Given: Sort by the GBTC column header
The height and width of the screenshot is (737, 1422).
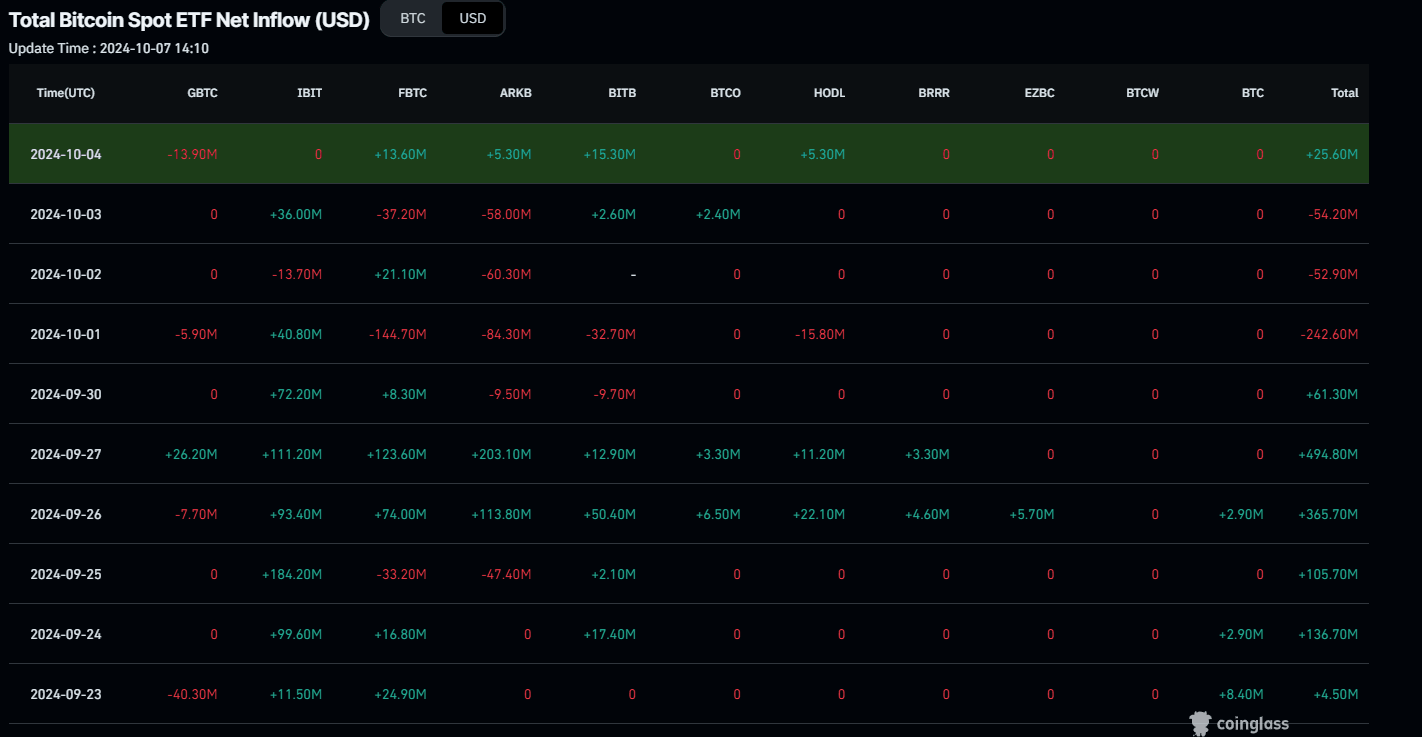Looking at the screenshot, I should pos(202,93).
